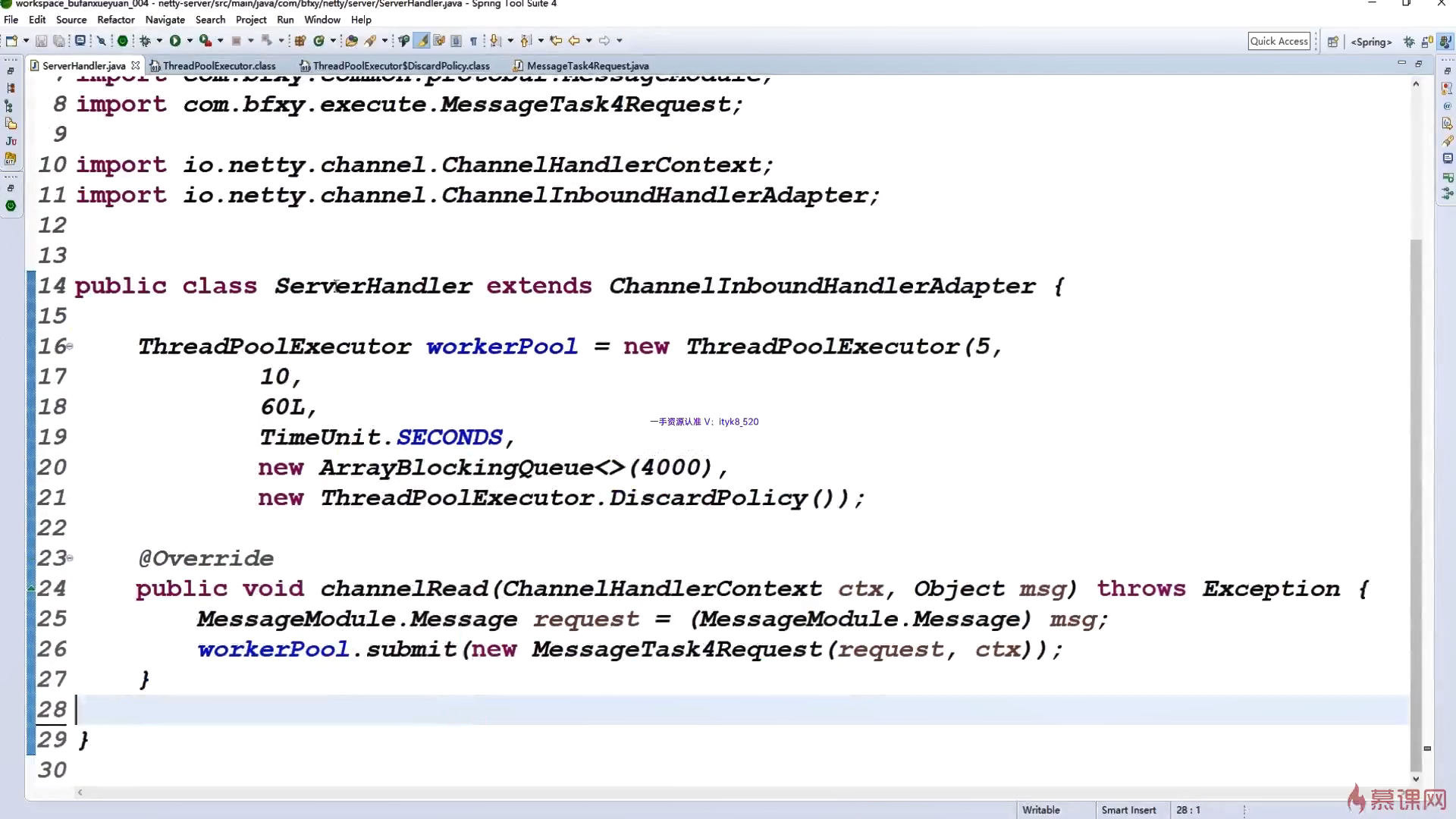Click the Open Perspective icon
The width and height of the screenshot is (1456, 819).
pos(1332,42)
